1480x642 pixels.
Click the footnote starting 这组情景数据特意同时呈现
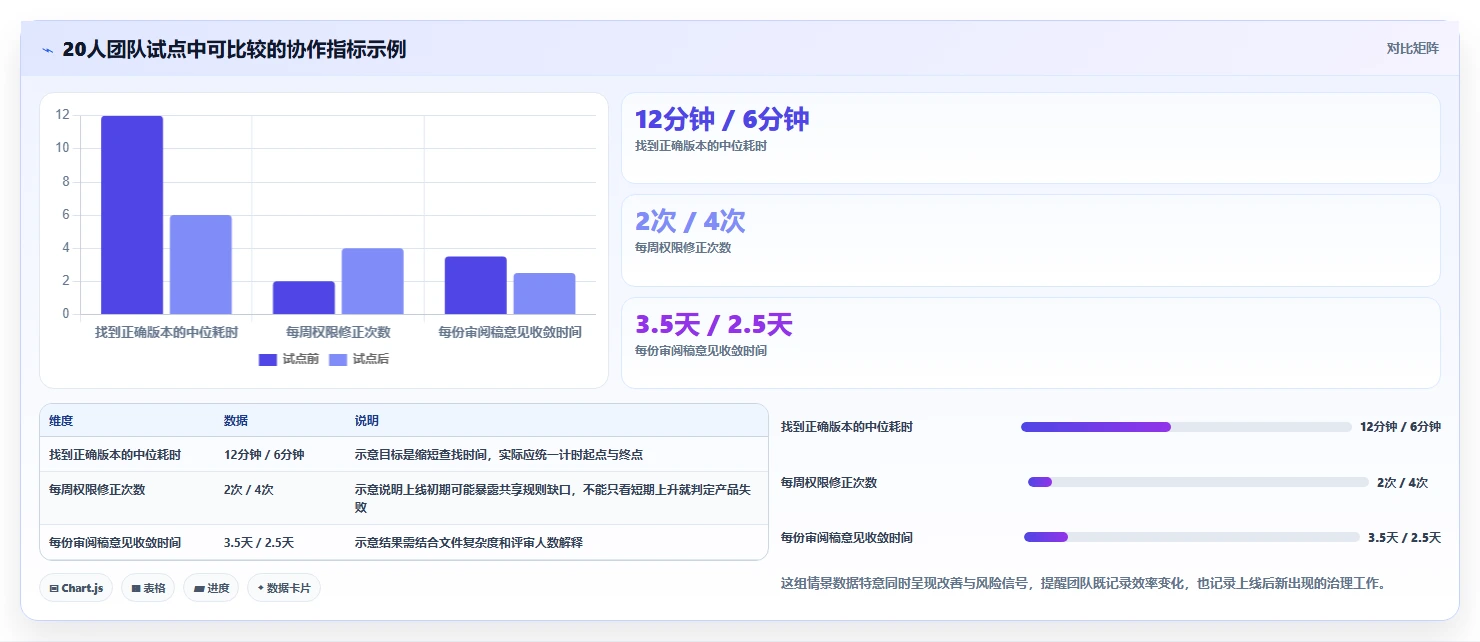[1086, 583]
